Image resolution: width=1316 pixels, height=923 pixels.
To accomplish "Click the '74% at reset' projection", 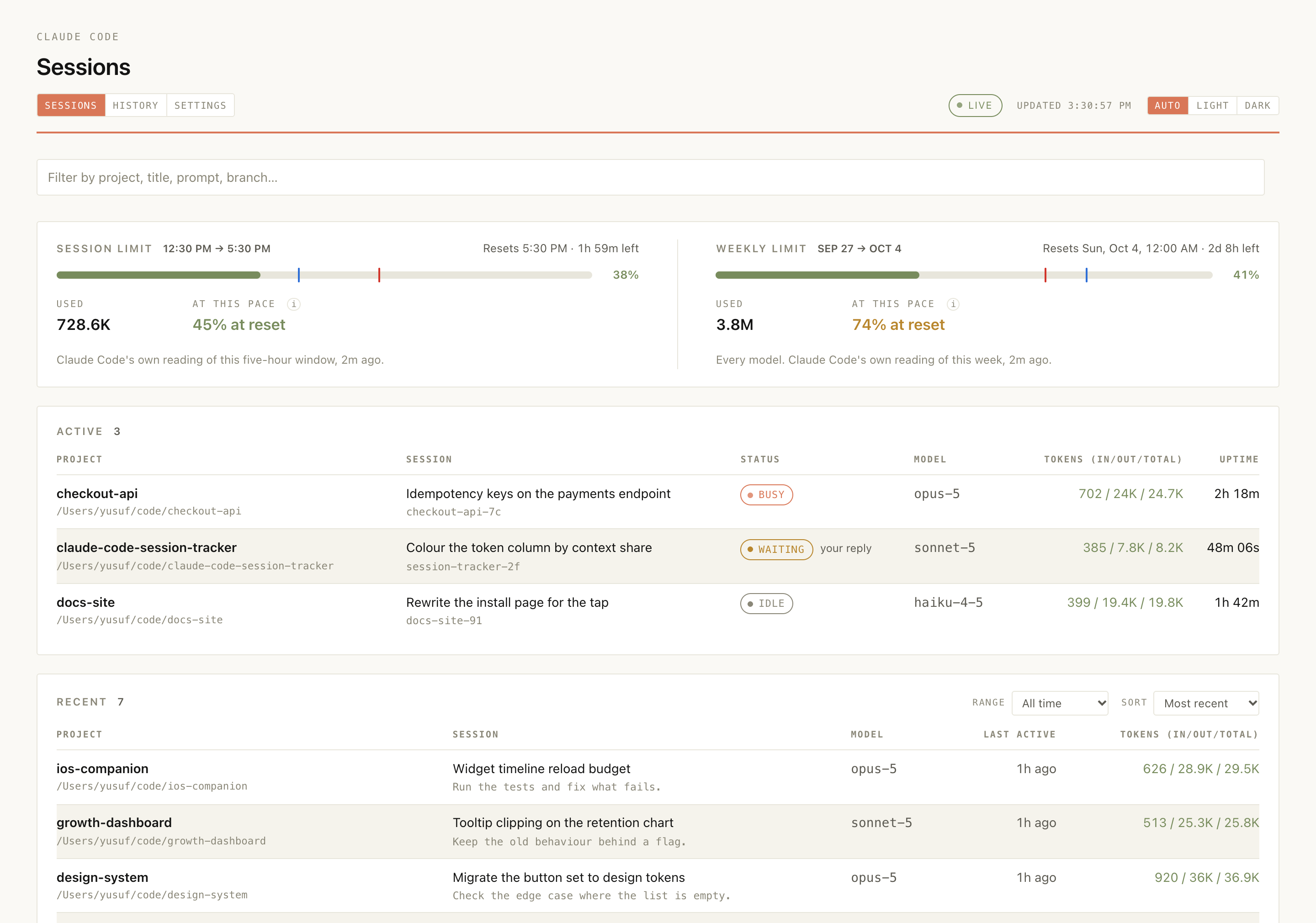I will [x=898, y=324].
